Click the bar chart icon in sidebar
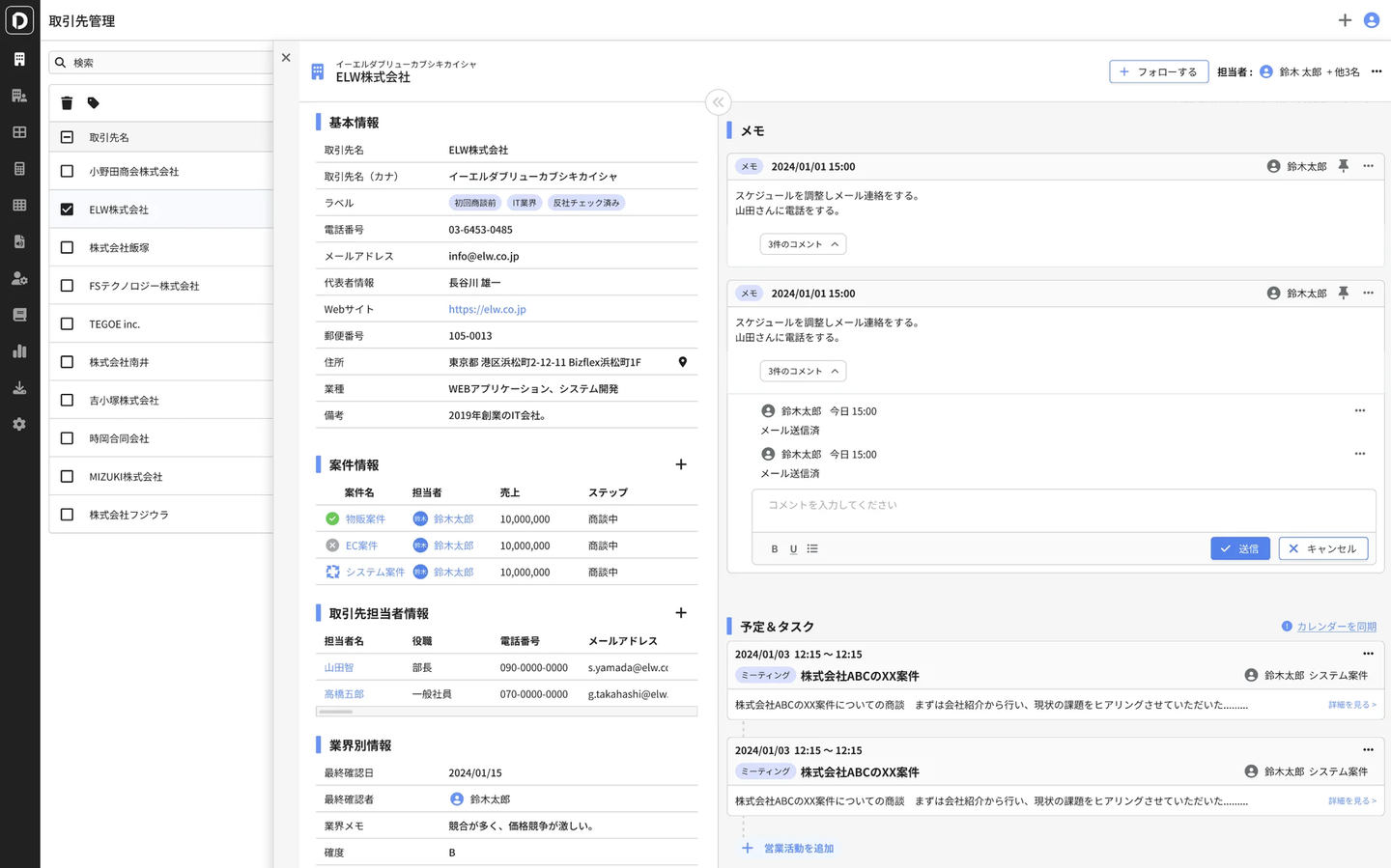Viewport: 1391px width, 868px height. [x=19, y=351]
